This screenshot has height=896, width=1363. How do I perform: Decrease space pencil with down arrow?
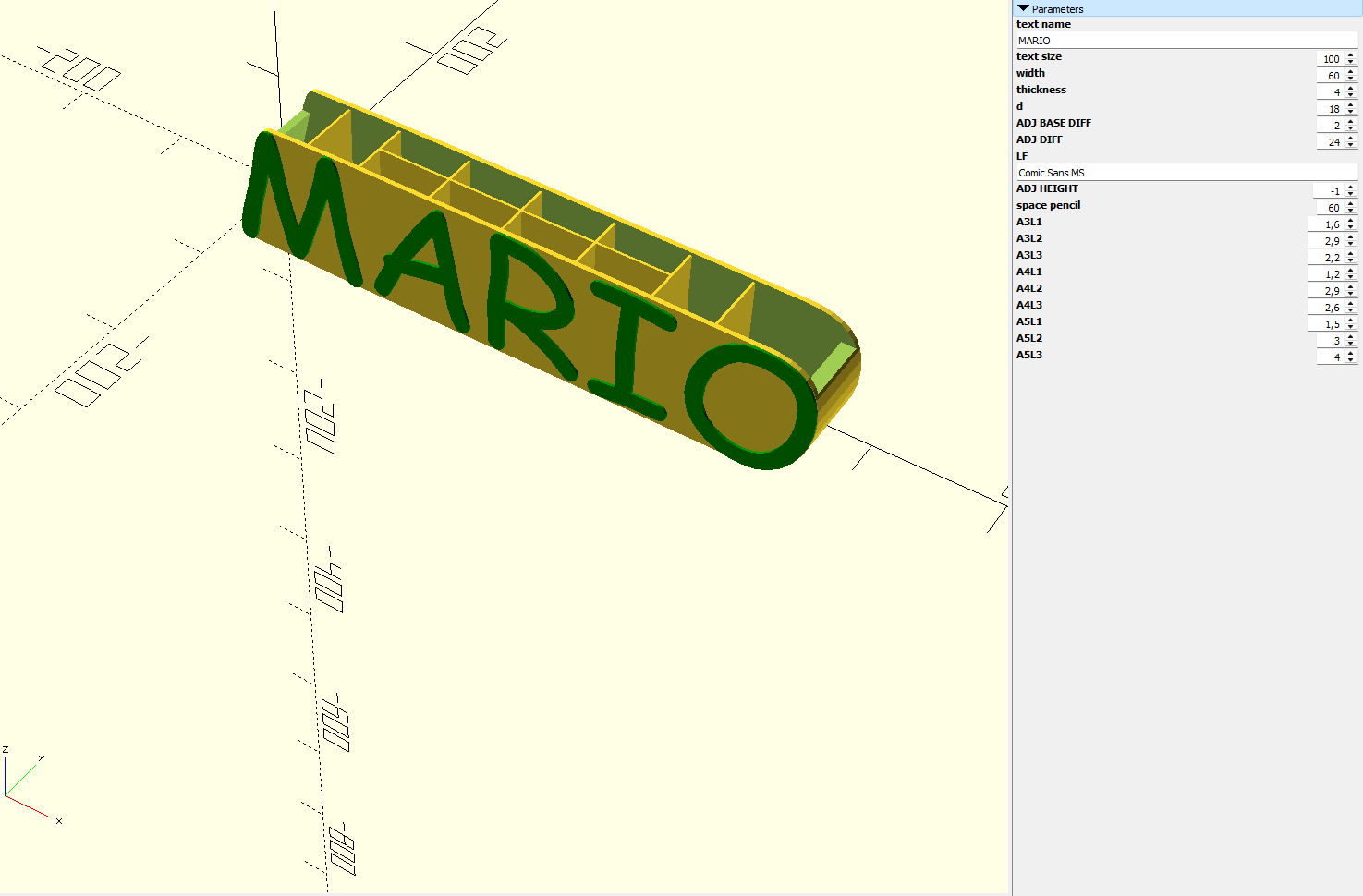click(x=1351, y=212)
